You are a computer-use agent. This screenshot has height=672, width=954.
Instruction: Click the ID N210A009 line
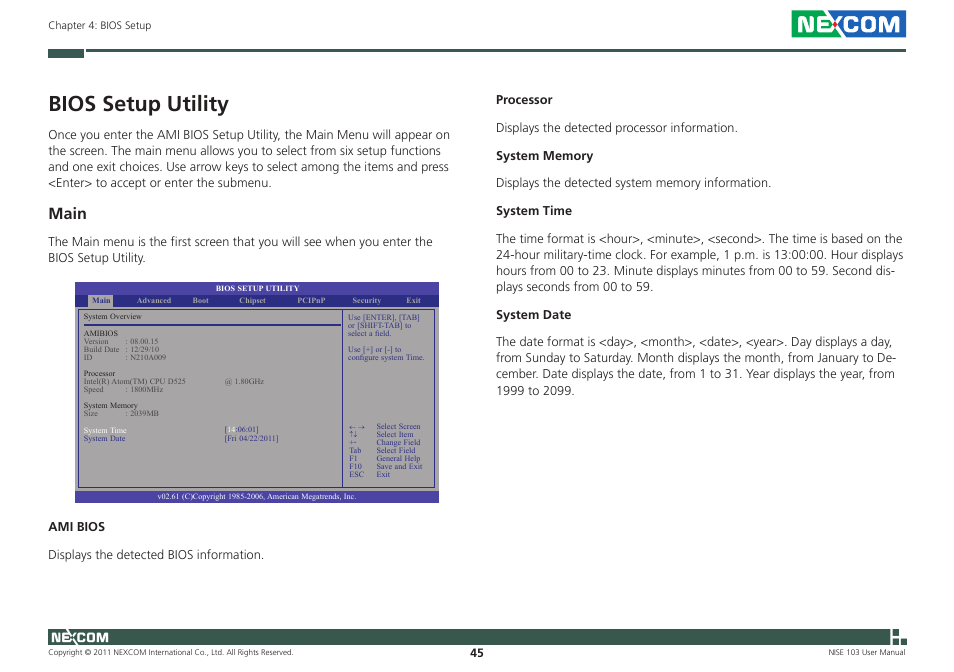125,357
